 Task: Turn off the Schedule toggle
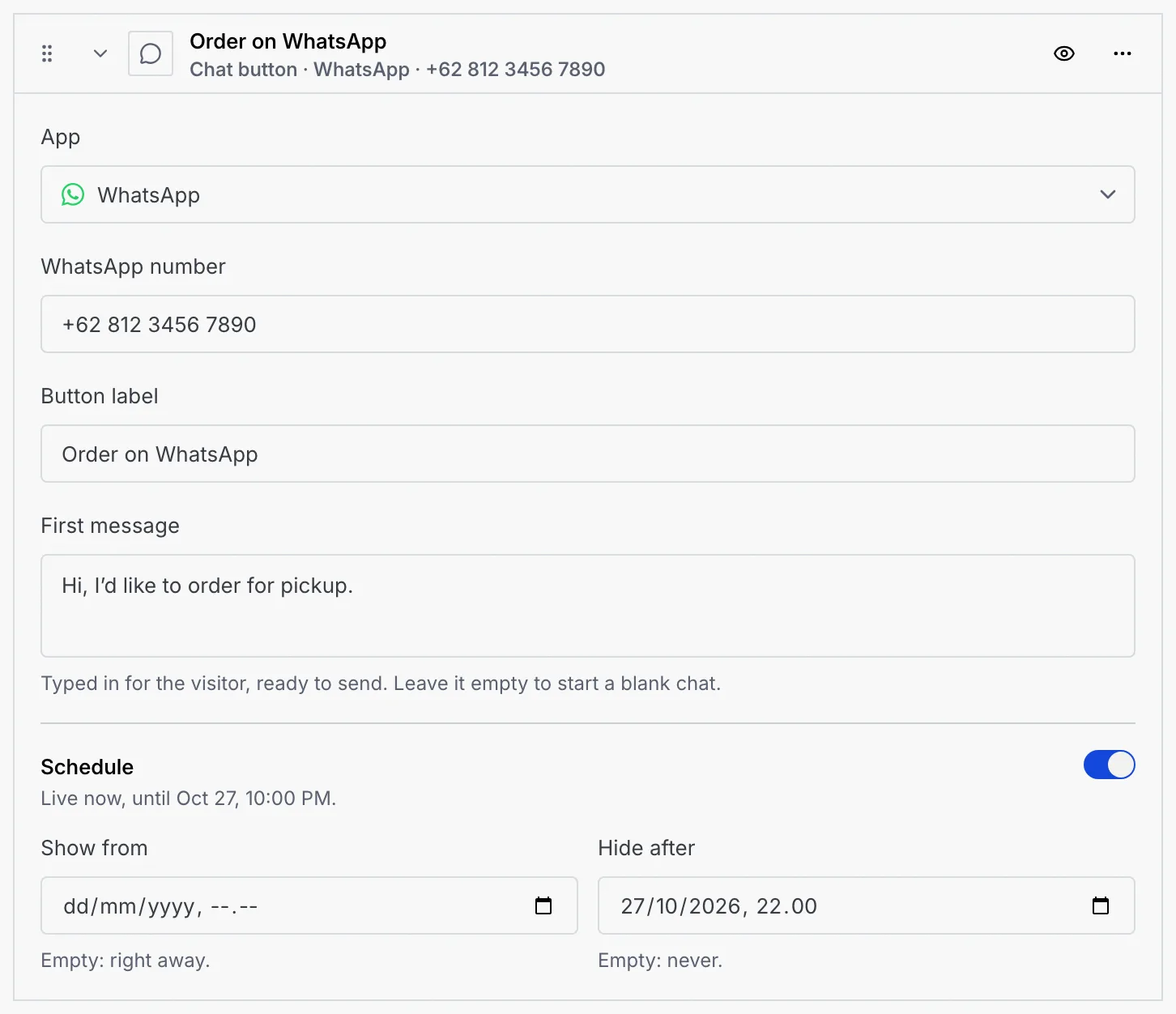click(x=1109, y=765)
